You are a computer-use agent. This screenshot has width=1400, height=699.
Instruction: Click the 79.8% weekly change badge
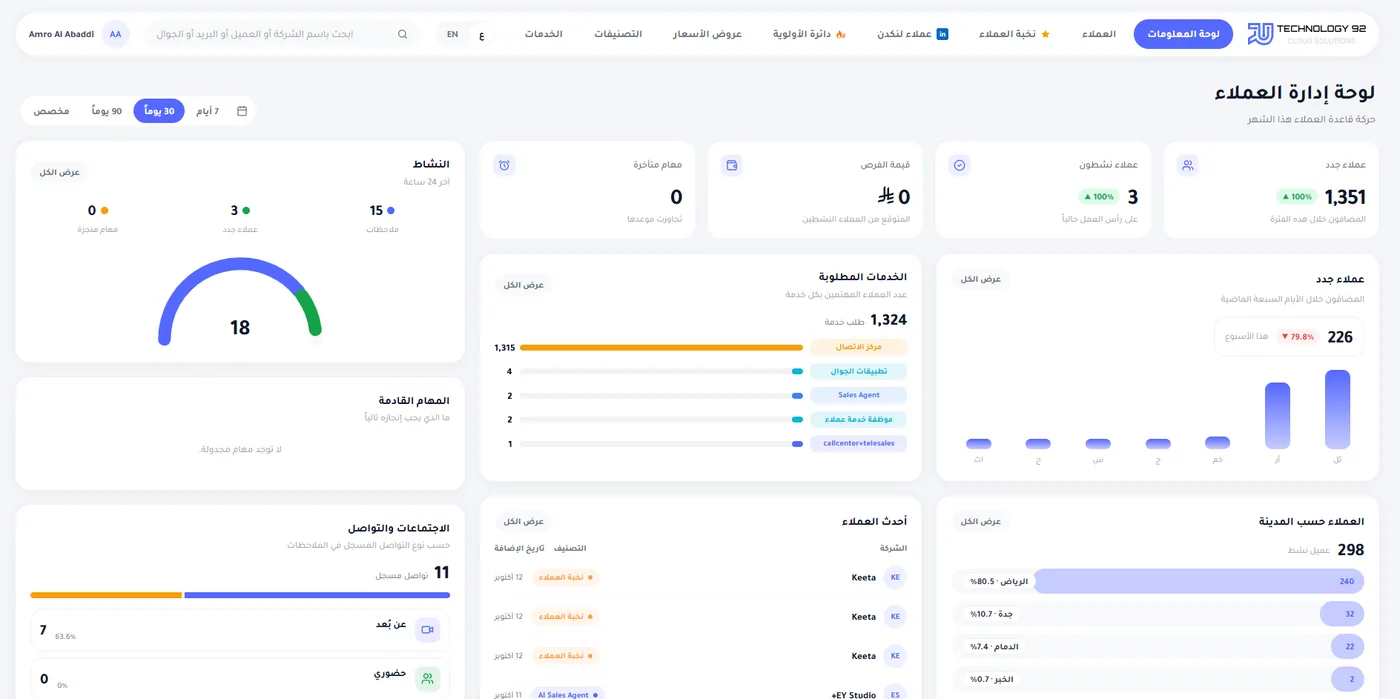(1298, 337)
